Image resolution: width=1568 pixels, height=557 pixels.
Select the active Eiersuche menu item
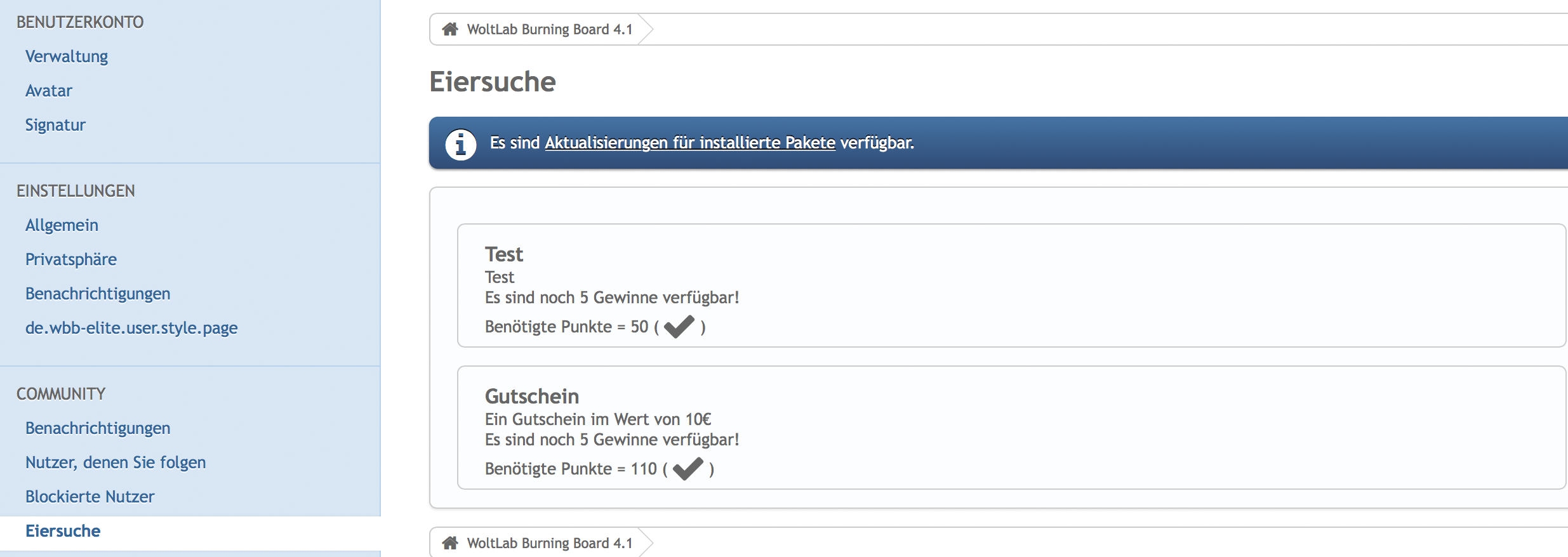(63, 531)
